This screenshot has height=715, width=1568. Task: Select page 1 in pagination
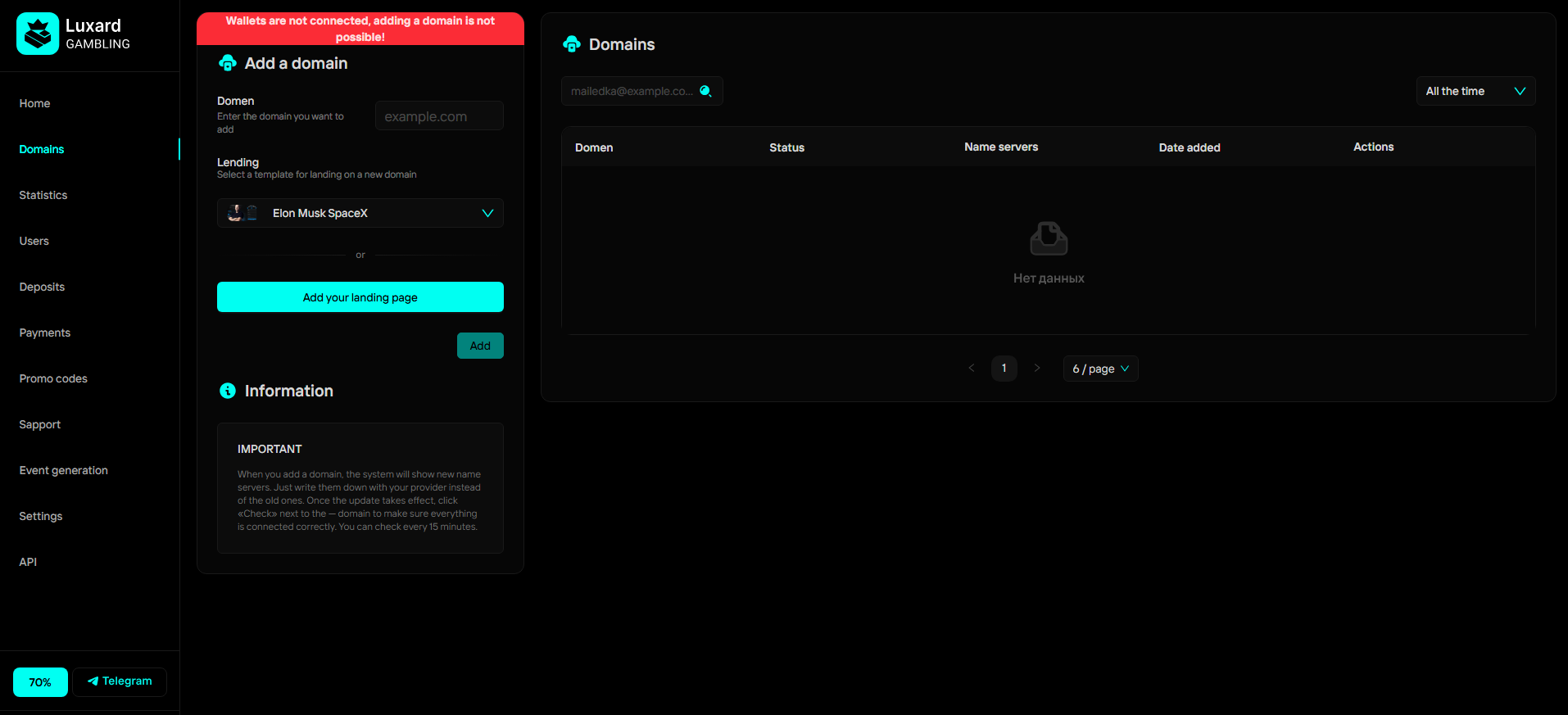(x=1004, y=369)
